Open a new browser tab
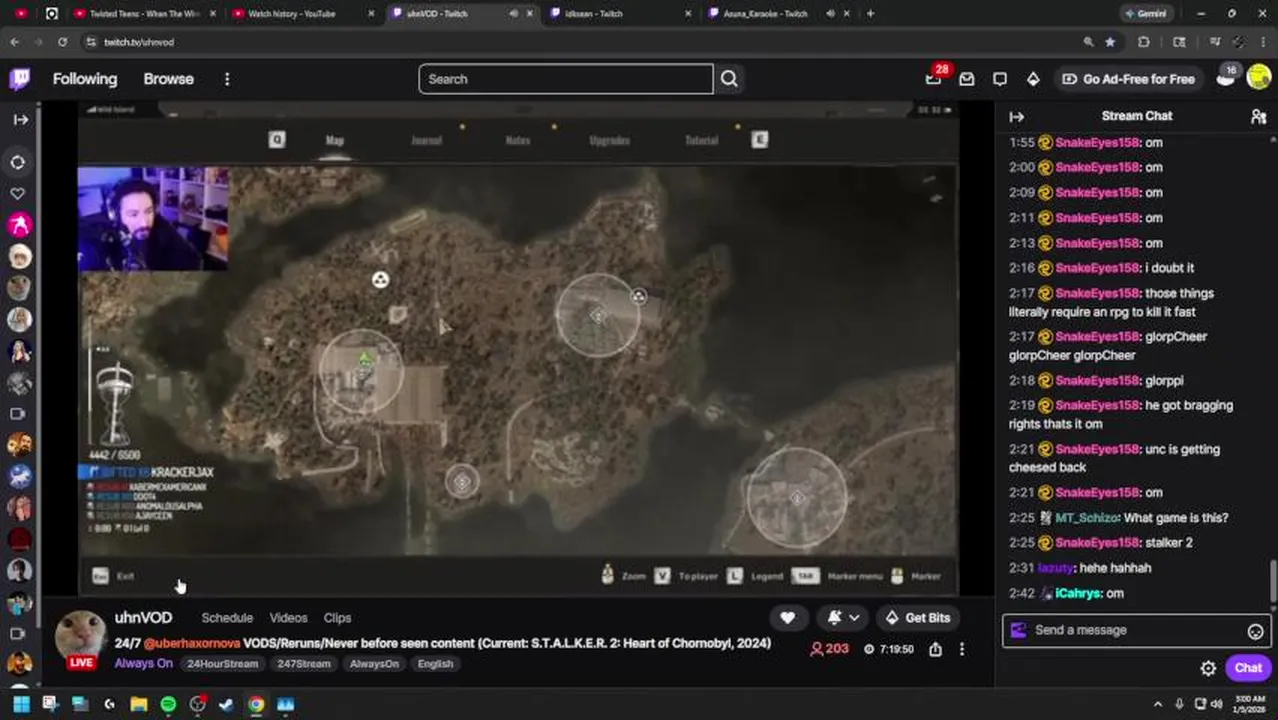 [870, 14]
